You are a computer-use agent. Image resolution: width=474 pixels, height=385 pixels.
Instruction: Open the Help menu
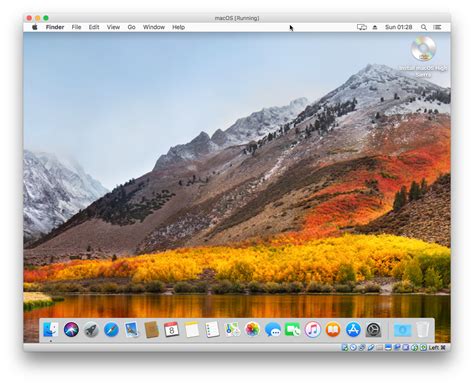(x=178, y=27)
